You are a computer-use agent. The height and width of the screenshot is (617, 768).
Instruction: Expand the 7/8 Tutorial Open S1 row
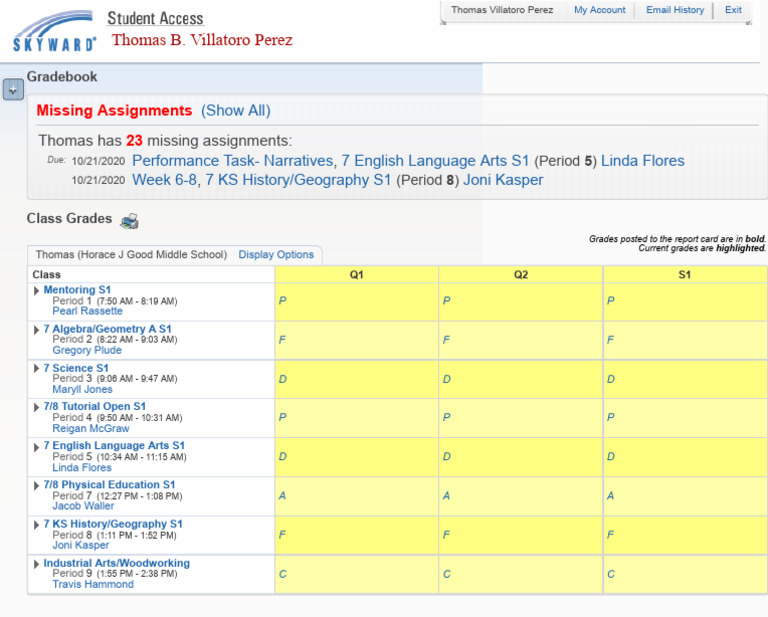tap(36, 407)
